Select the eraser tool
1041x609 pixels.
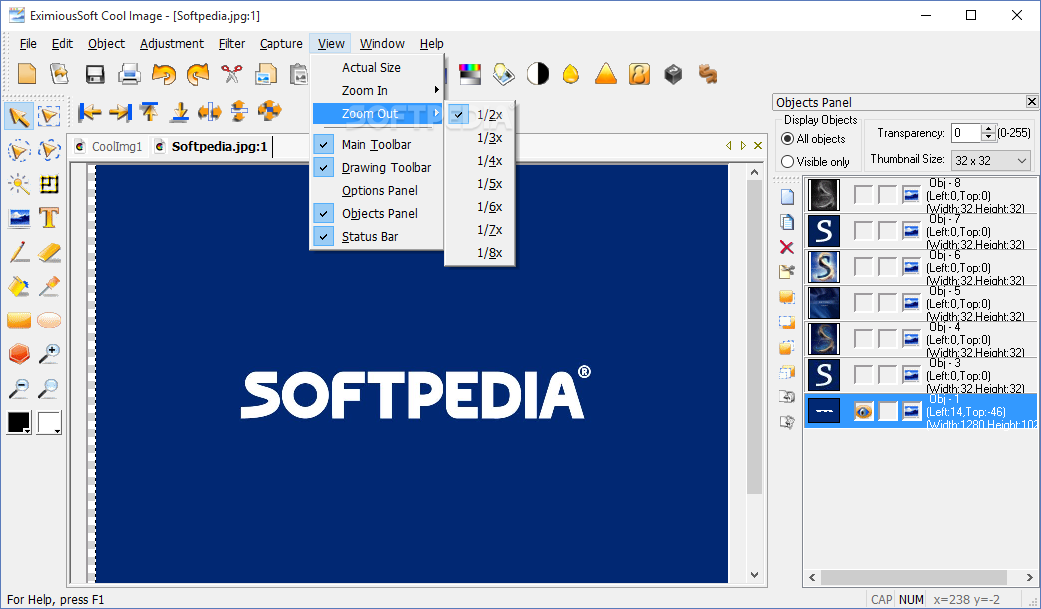click(49, 252)
